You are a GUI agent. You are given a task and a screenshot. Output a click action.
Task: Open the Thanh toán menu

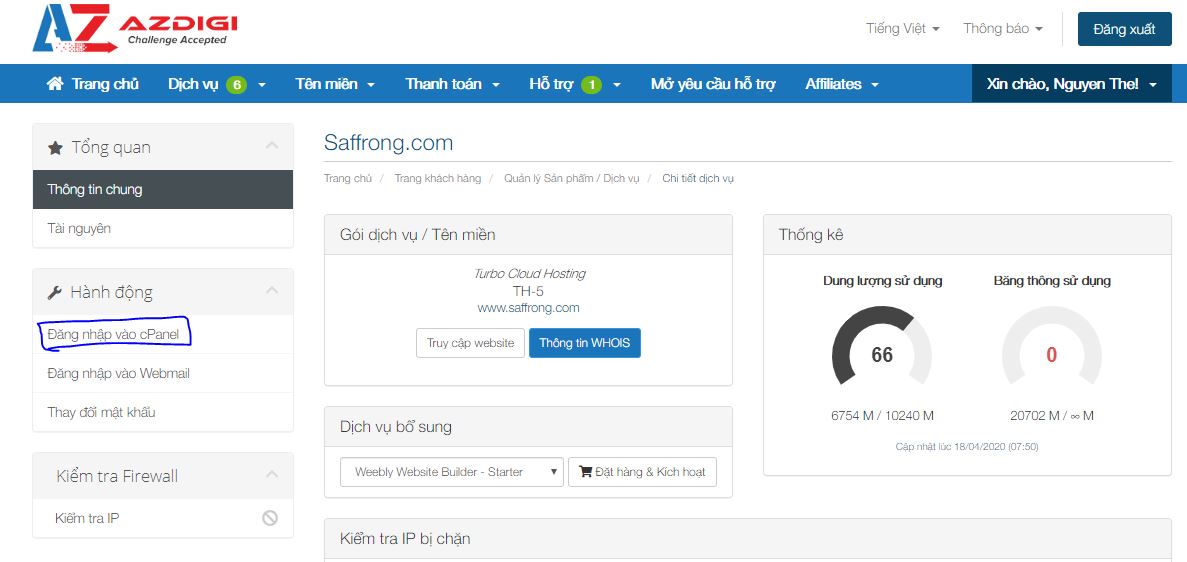click(452, 84)
